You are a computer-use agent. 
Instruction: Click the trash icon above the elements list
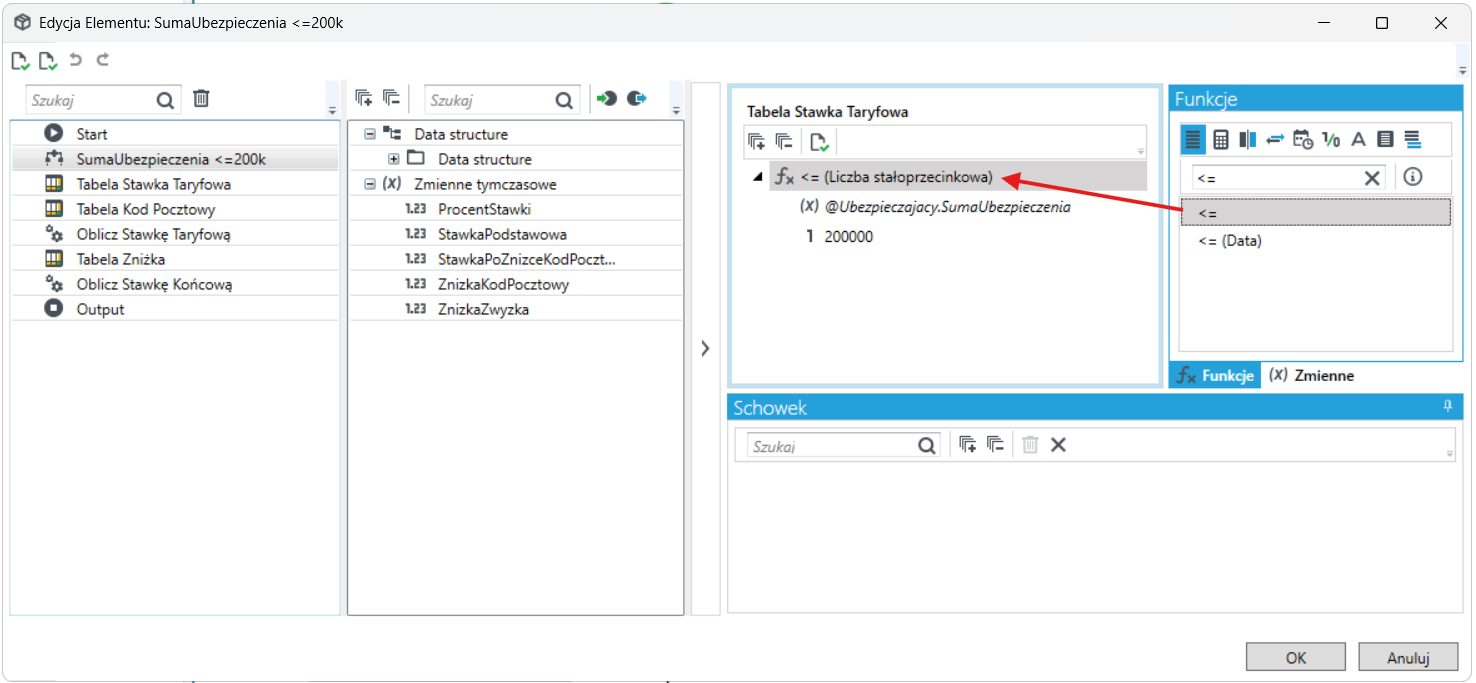click(x=201, y=99)
